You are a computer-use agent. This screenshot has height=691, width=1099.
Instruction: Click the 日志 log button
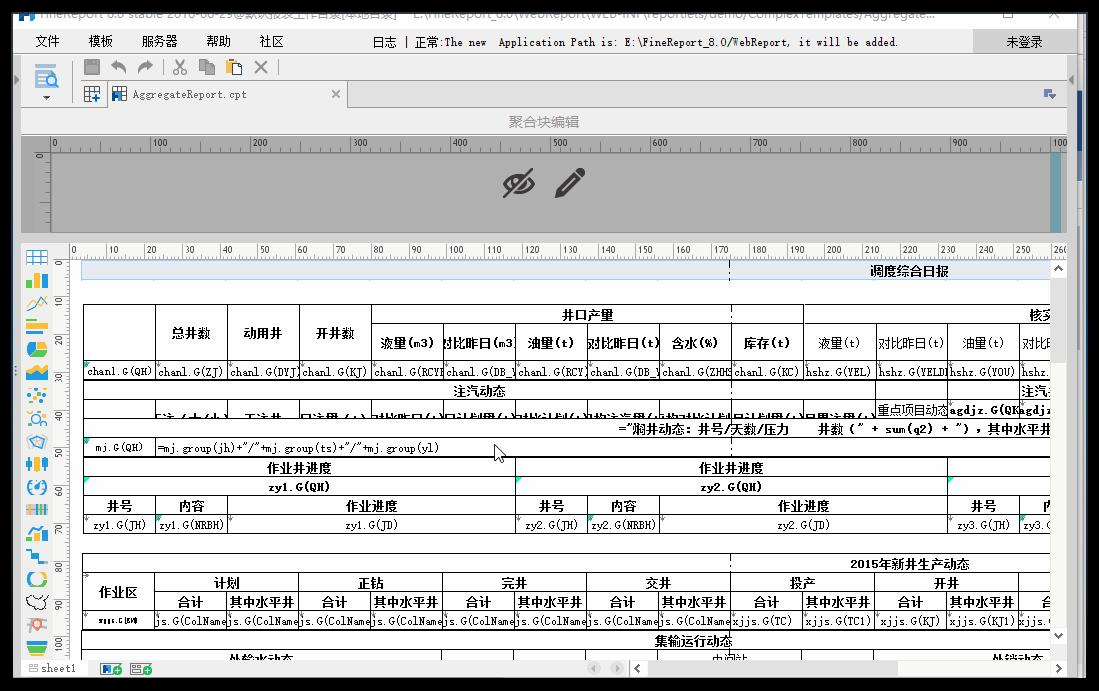point(384,42)
